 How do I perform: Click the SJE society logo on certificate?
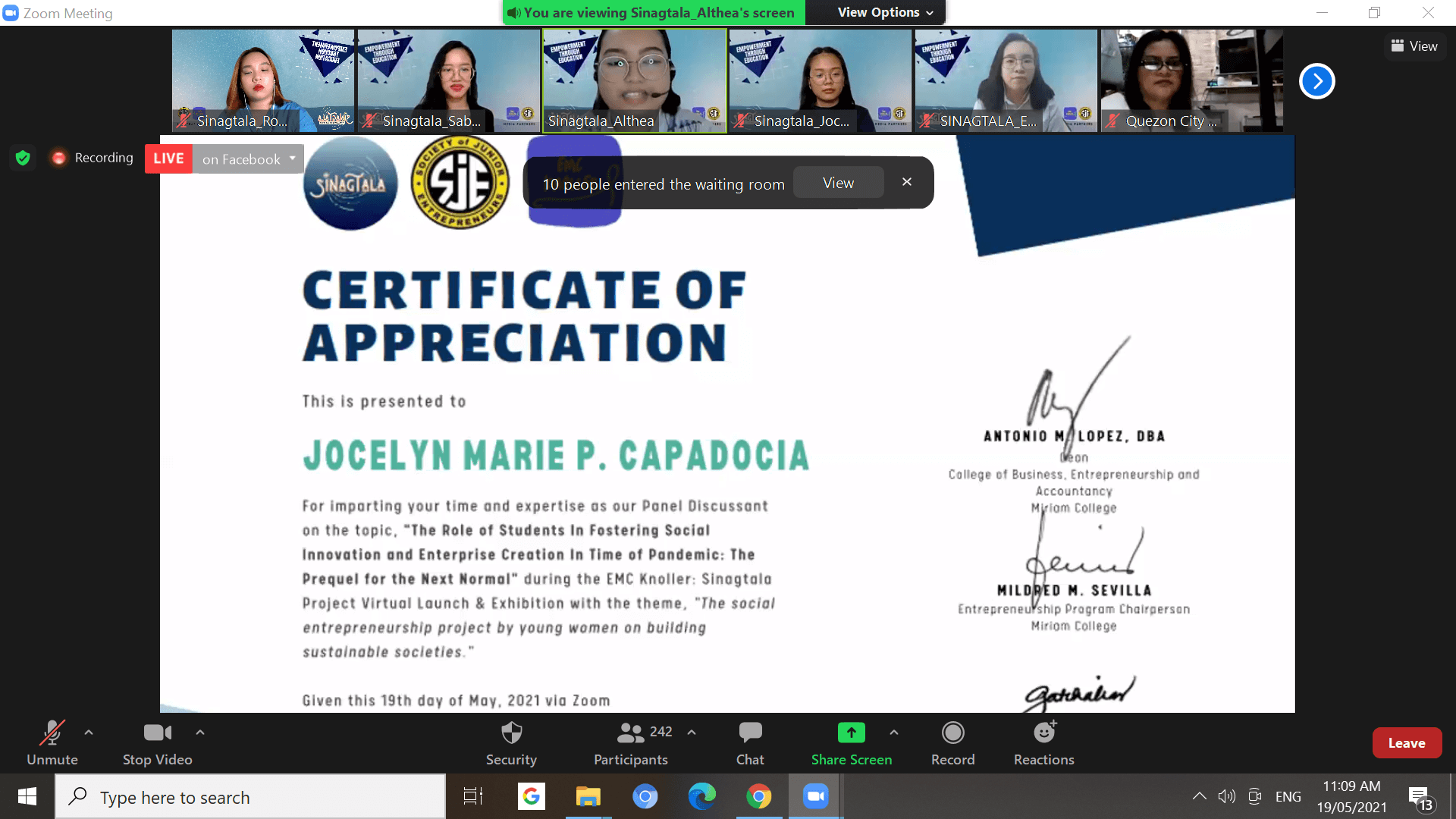tap(460, 183)
